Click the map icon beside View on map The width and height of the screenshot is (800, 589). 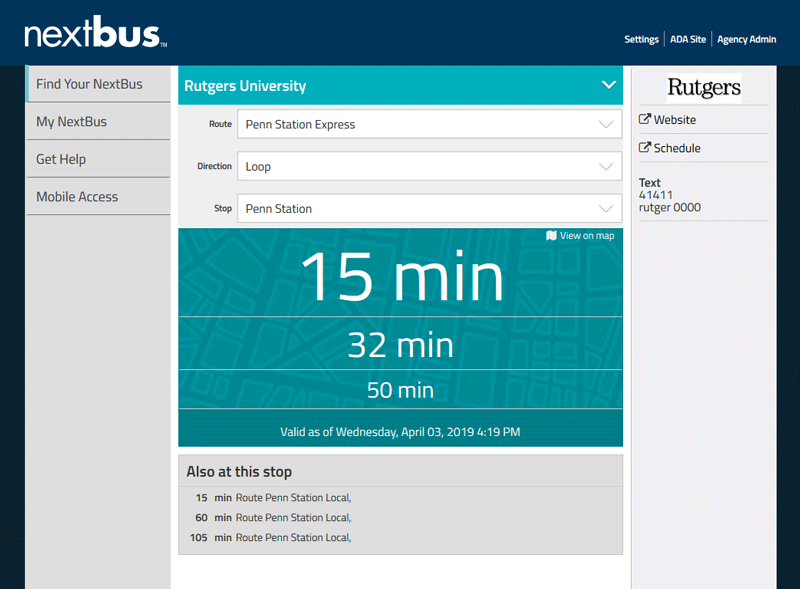551,235
